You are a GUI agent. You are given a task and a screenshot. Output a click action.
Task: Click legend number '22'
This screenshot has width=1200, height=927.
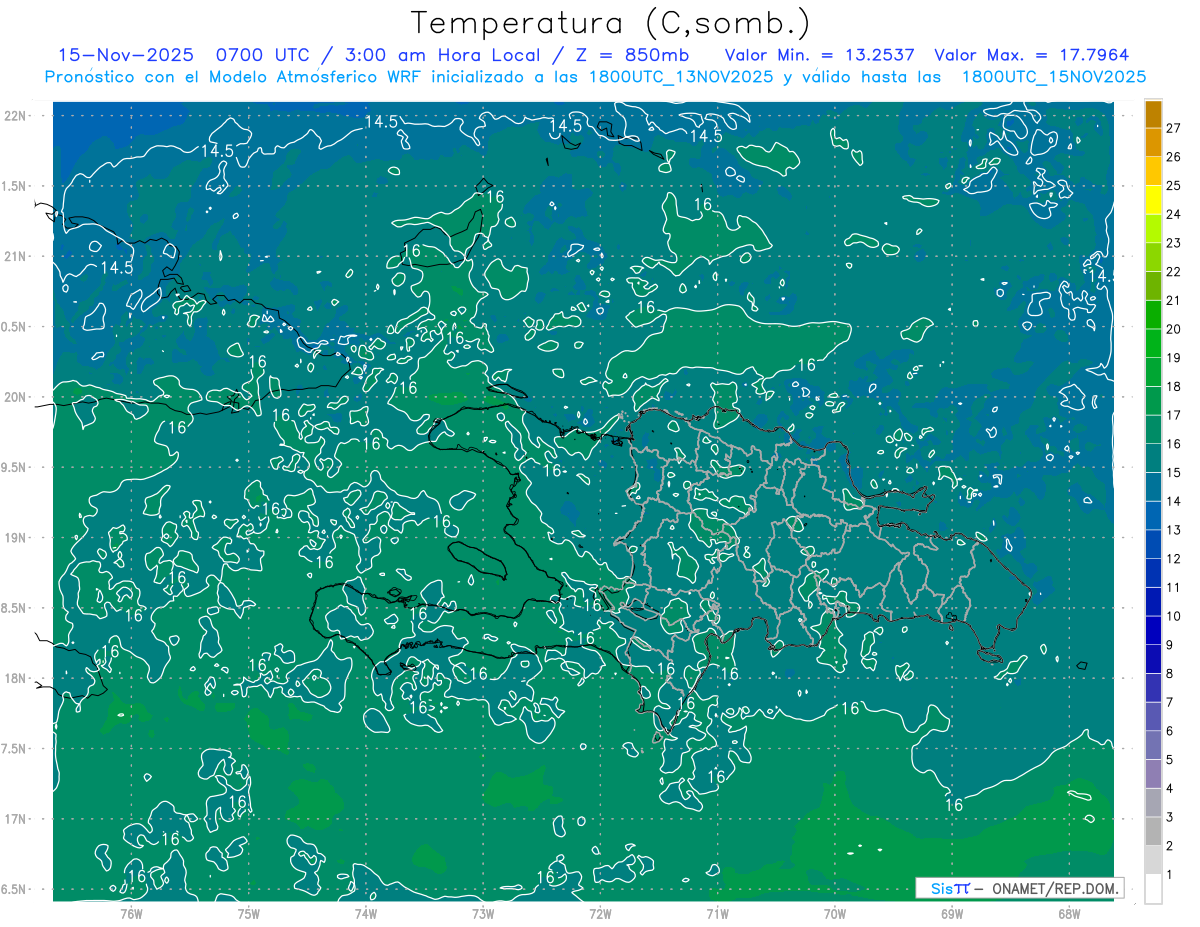point(1174,272)
